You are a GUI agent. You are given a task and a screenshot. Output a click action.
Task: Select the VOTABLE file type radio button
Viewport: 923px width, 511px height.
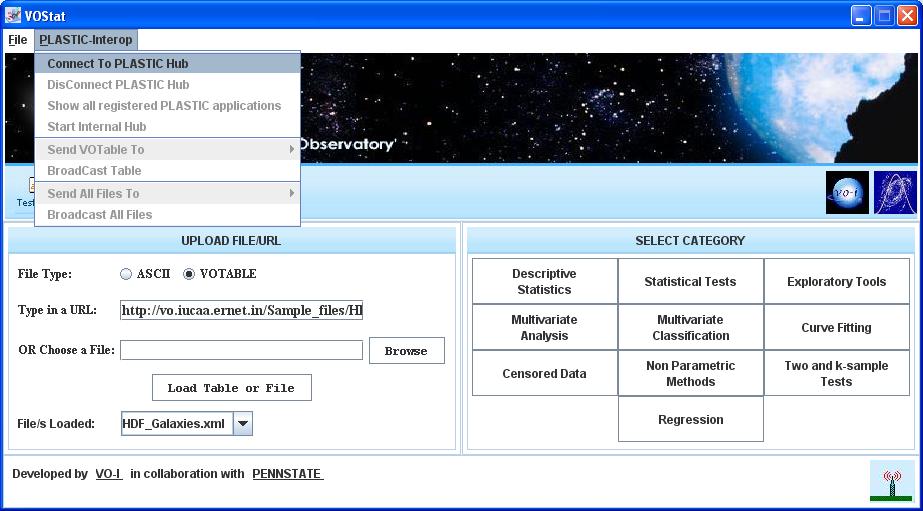point(188,274)
